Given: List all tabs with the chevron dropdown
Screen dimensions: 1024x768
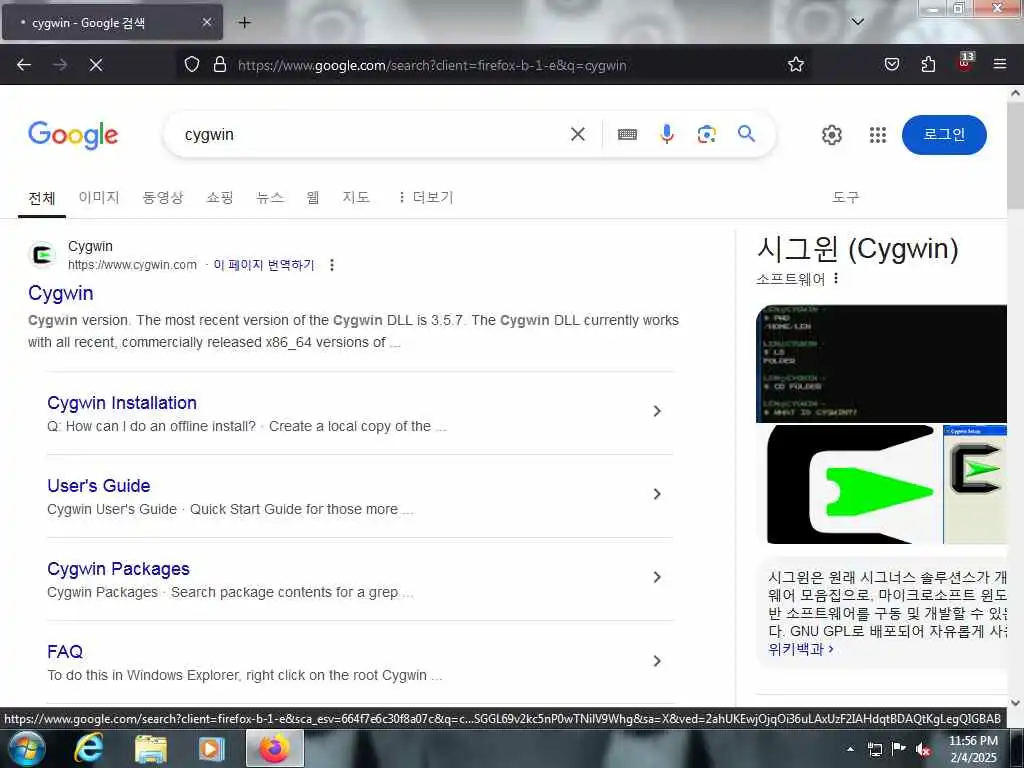Looking at the screenshot, I should click(x=857, y=22).
